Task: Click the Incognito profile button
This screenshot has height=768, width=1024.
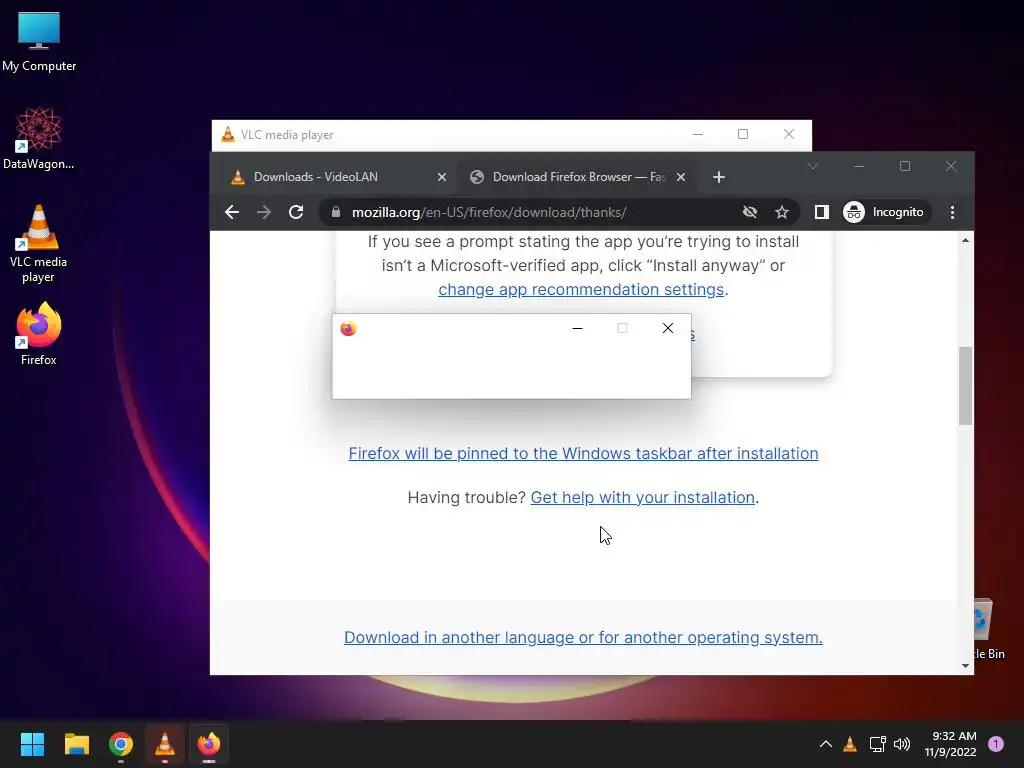Action: coord(885,212)
